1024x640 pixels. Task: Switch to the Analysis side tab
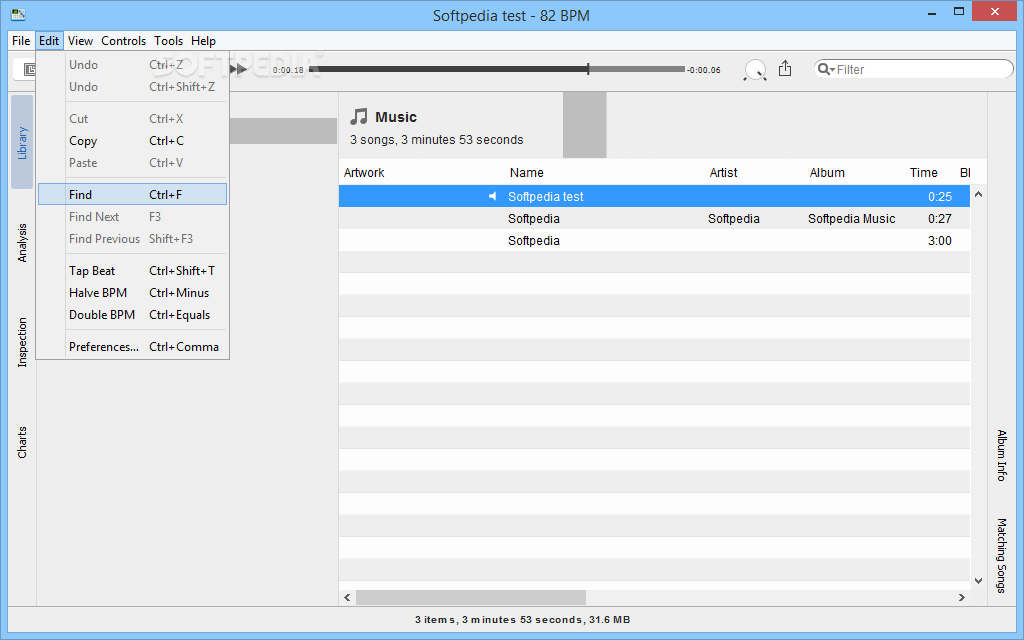[22, 242]
